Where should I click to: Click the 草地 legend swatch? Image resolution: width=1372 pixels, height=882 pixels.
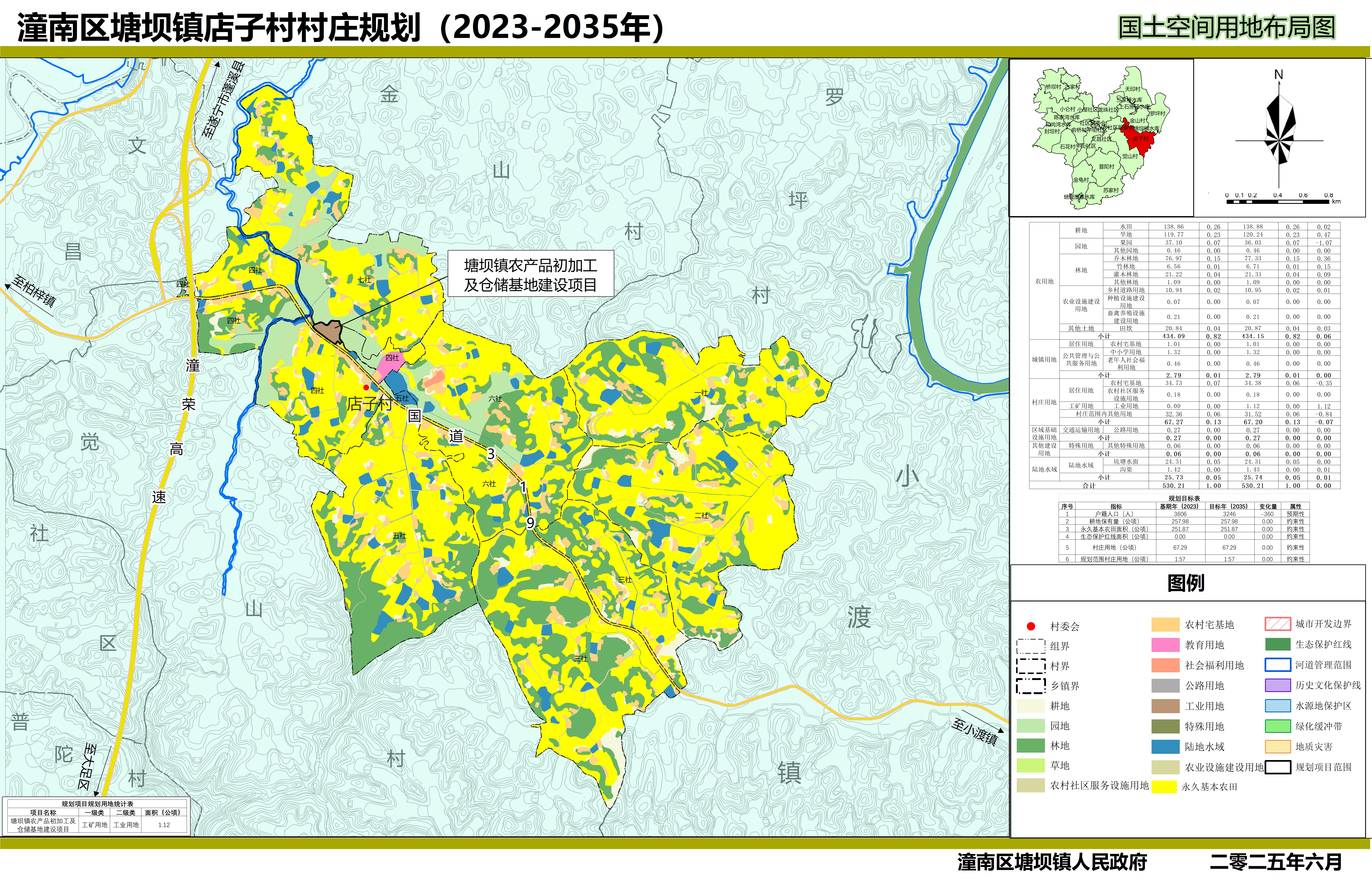[x=1031, y=765]
